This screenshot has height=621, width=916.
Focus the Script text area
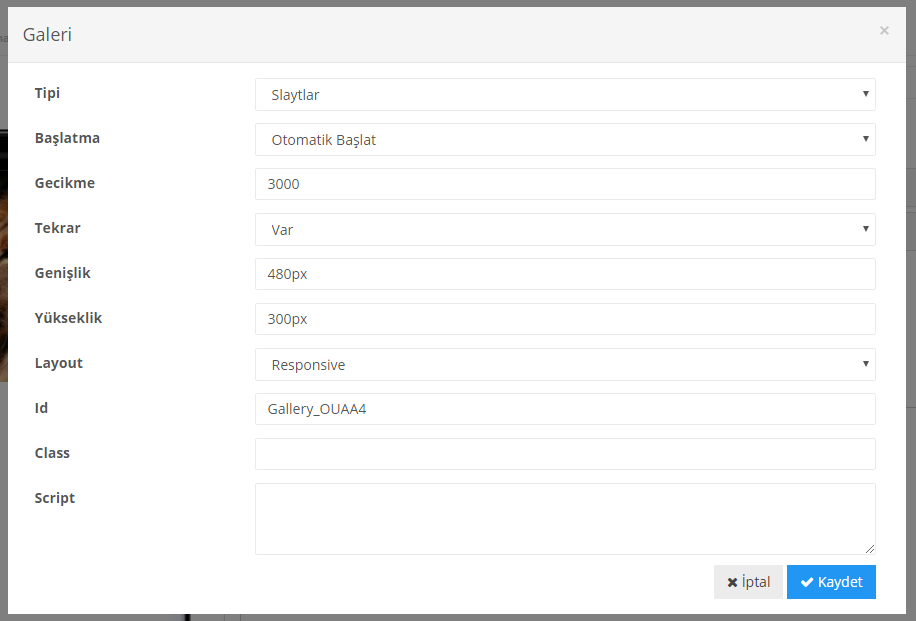coord(565,519)
